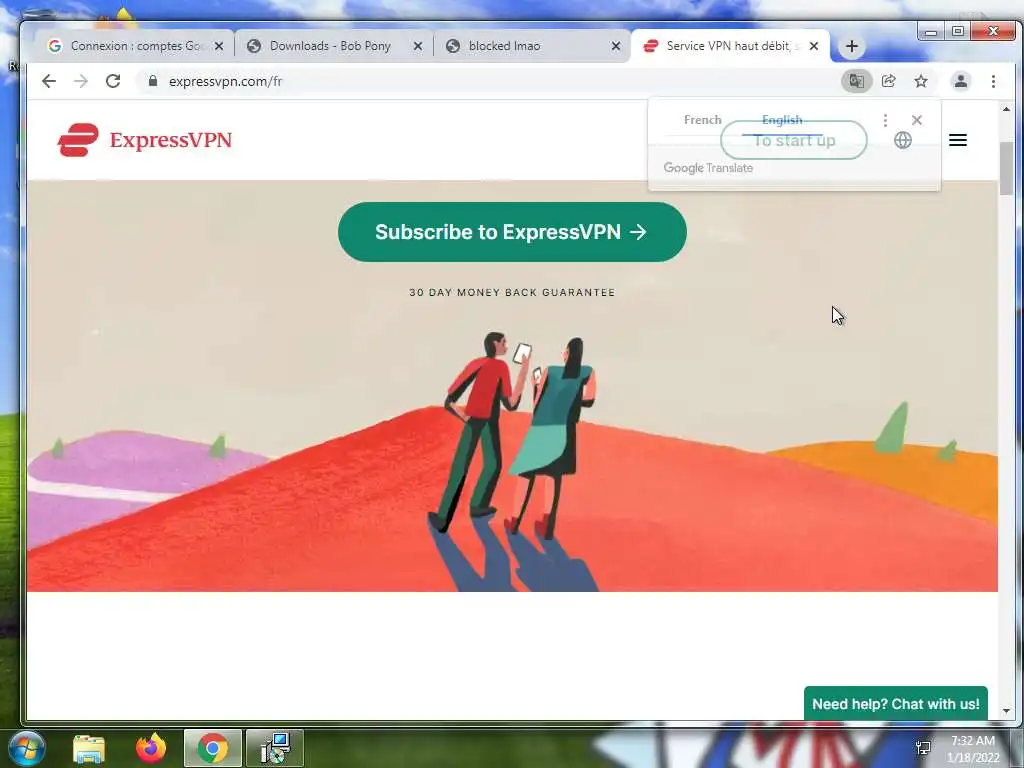This screenshot has height=768, width=1024.
Task: Switch to Connexion comptes Google tab
Action: (x=135, y=46)
